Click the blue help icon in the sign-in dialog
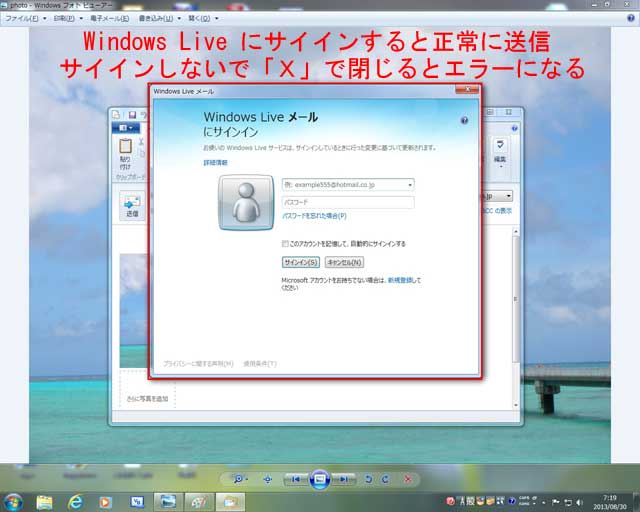The height and width of the screenshot is (512, 640). tap(464, 120)
